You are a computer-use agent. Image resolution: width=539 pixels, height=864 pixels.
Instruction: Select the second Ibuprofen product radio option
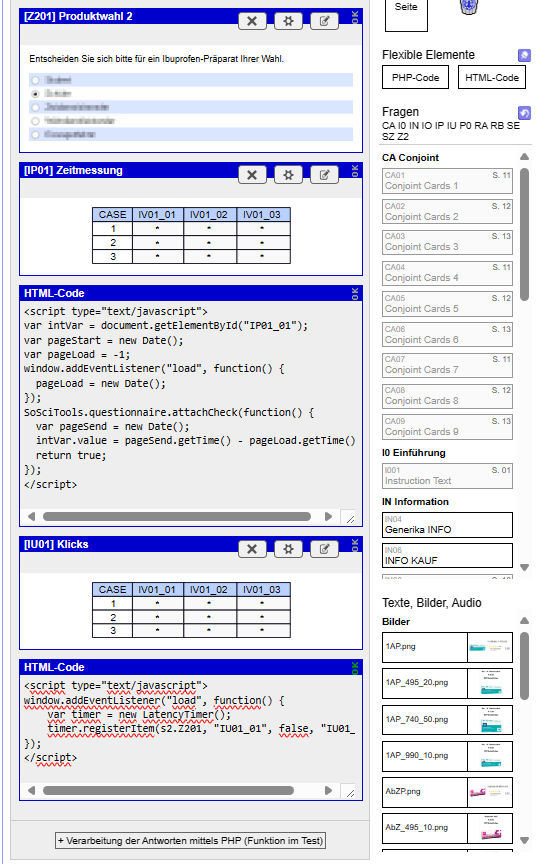pyautogui.click(x=35, y=94)
